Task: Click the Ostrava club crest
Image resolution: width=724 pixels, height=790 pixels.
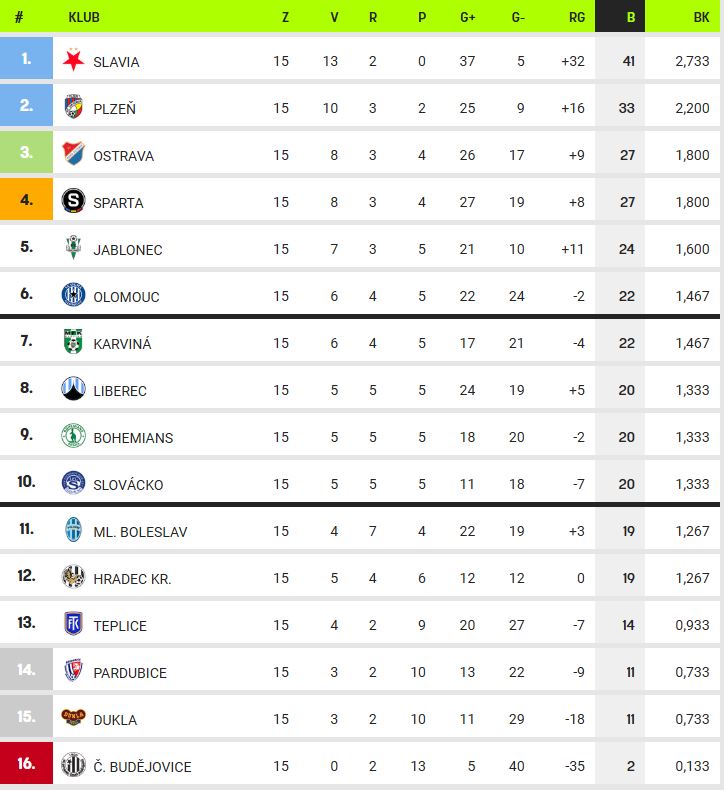Action: pos(73,154)
